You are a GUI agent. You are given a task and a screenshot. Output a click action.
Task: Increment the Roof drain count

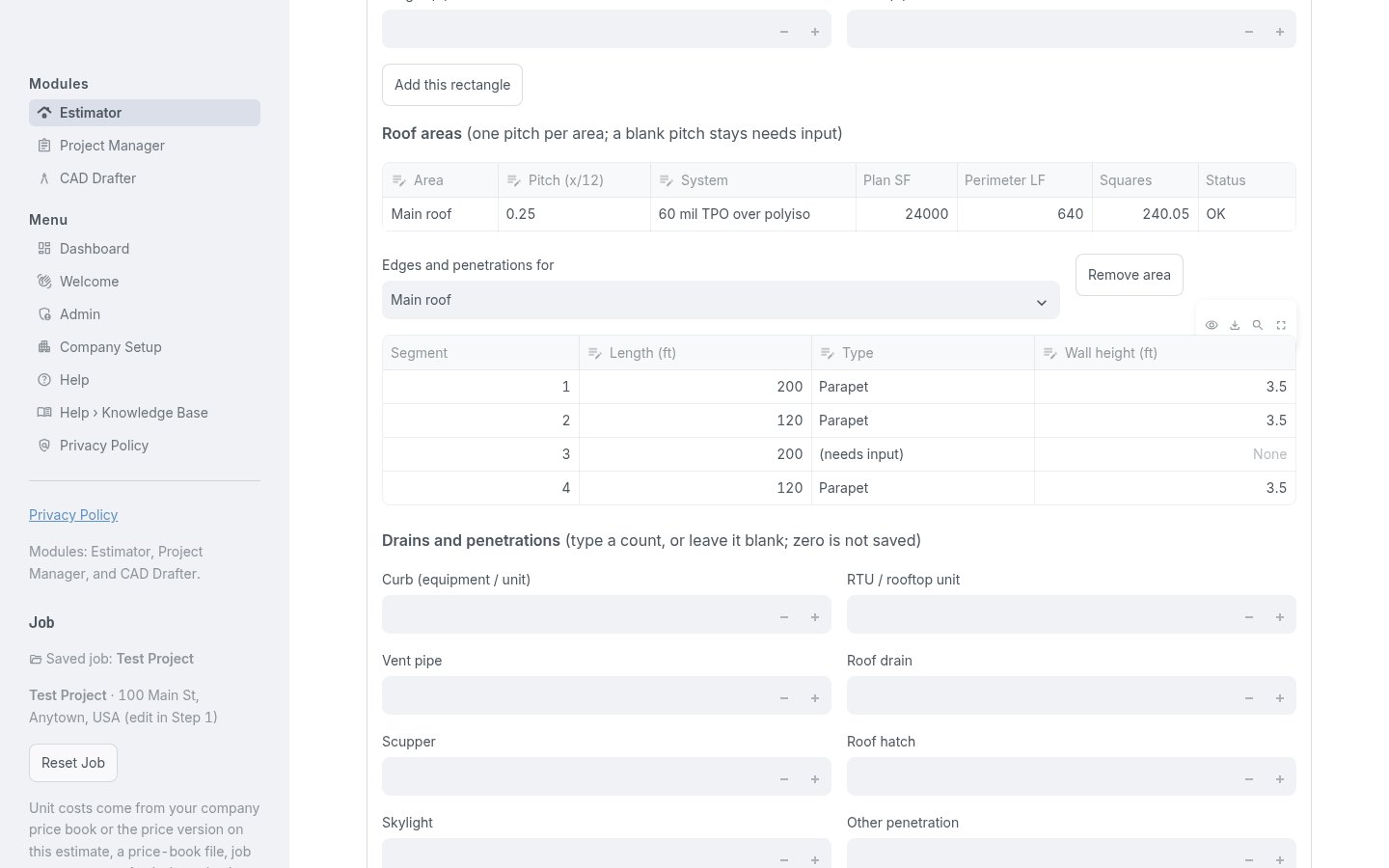[1280, 698]
